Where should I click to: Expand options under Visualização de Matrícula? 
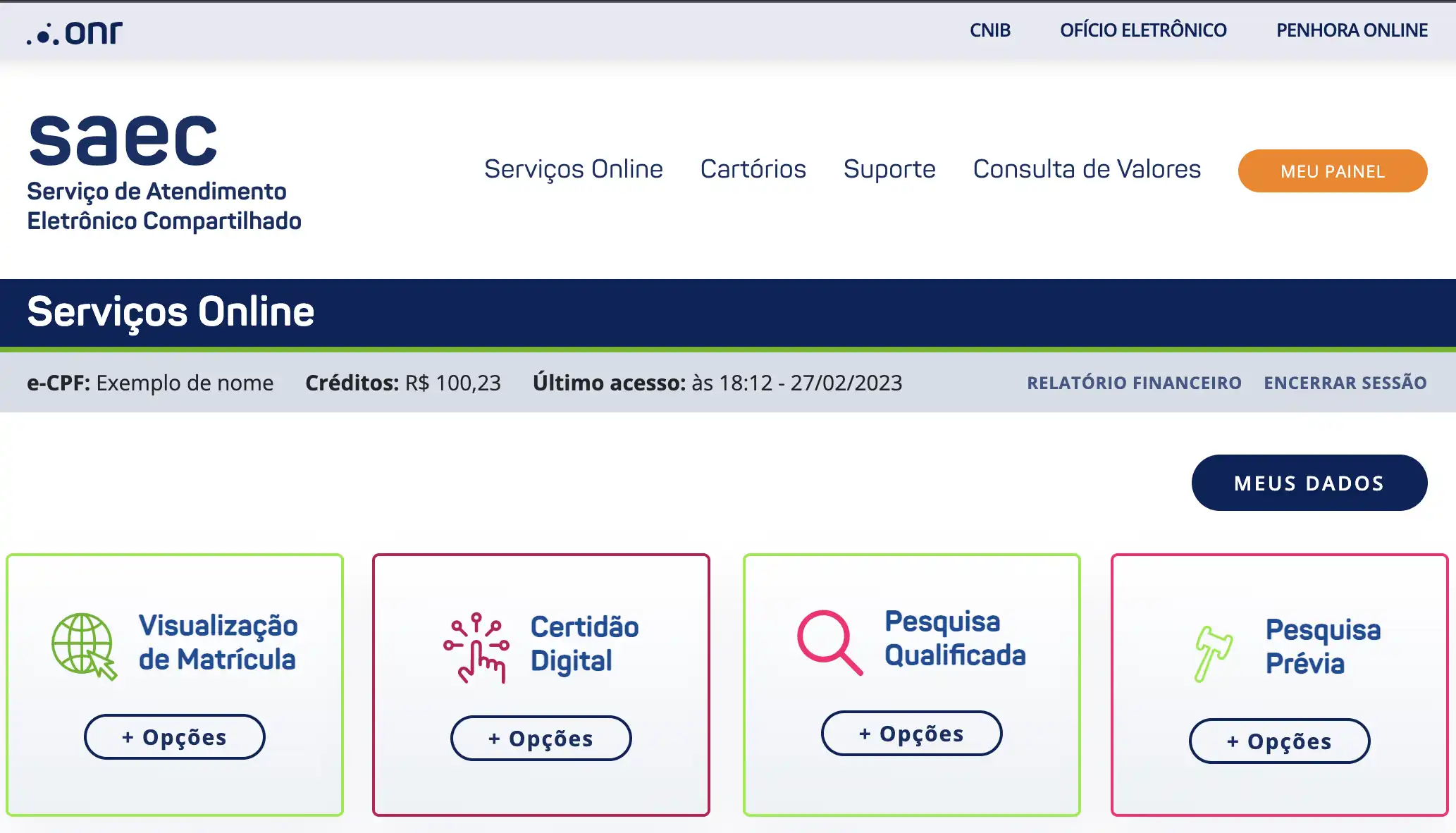click(174, 737)
